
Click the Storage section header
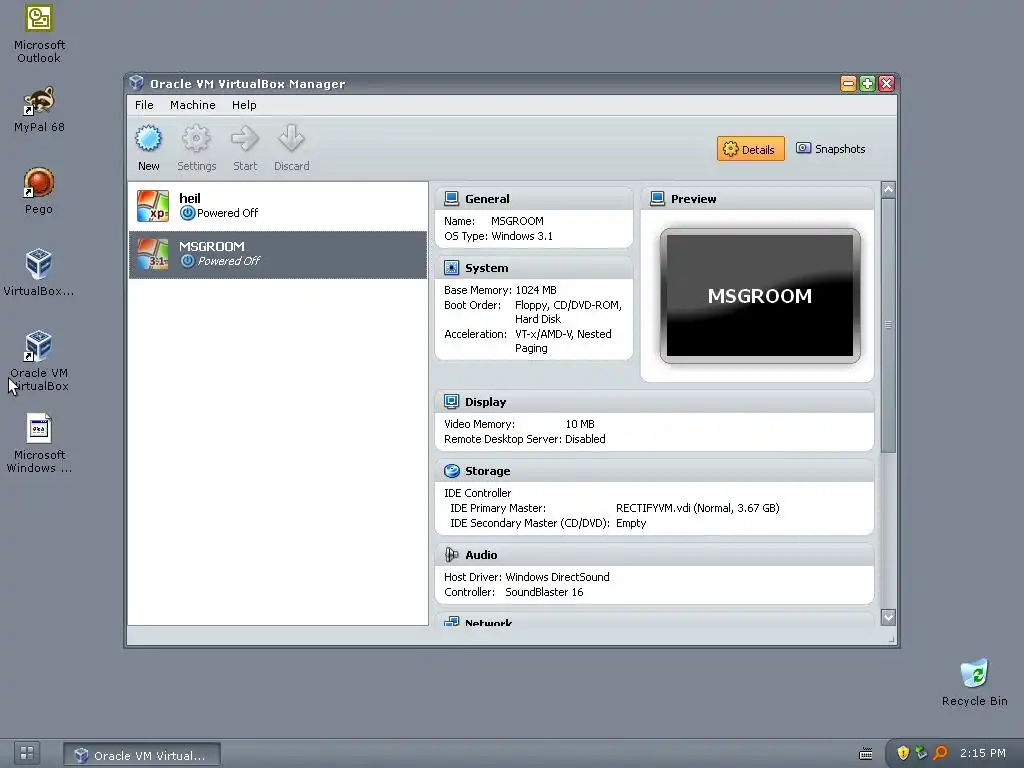(x=654, y=471)
